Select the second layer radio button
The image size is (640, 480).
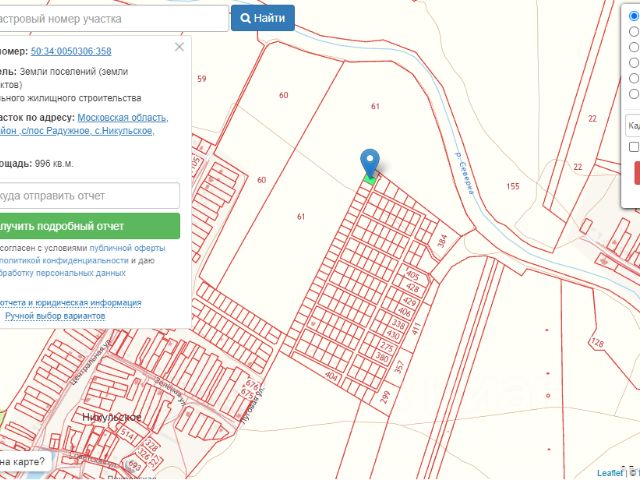point(634,31)
